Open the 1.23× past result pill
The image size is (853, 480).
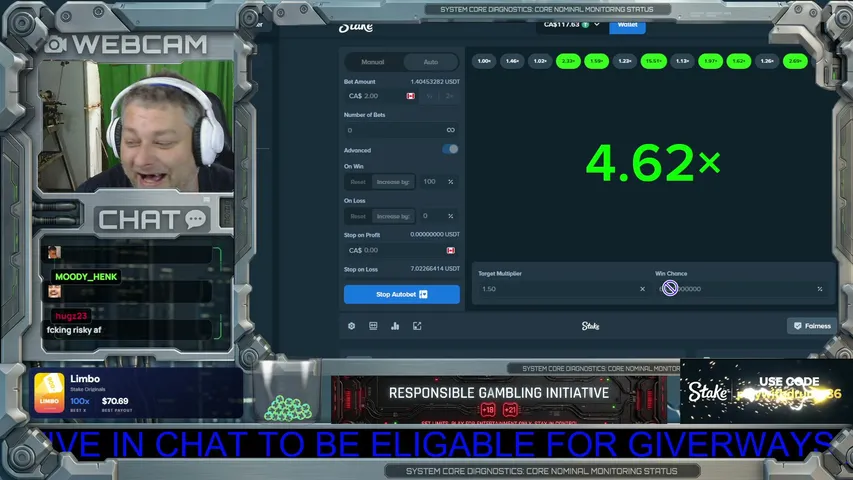625,61
